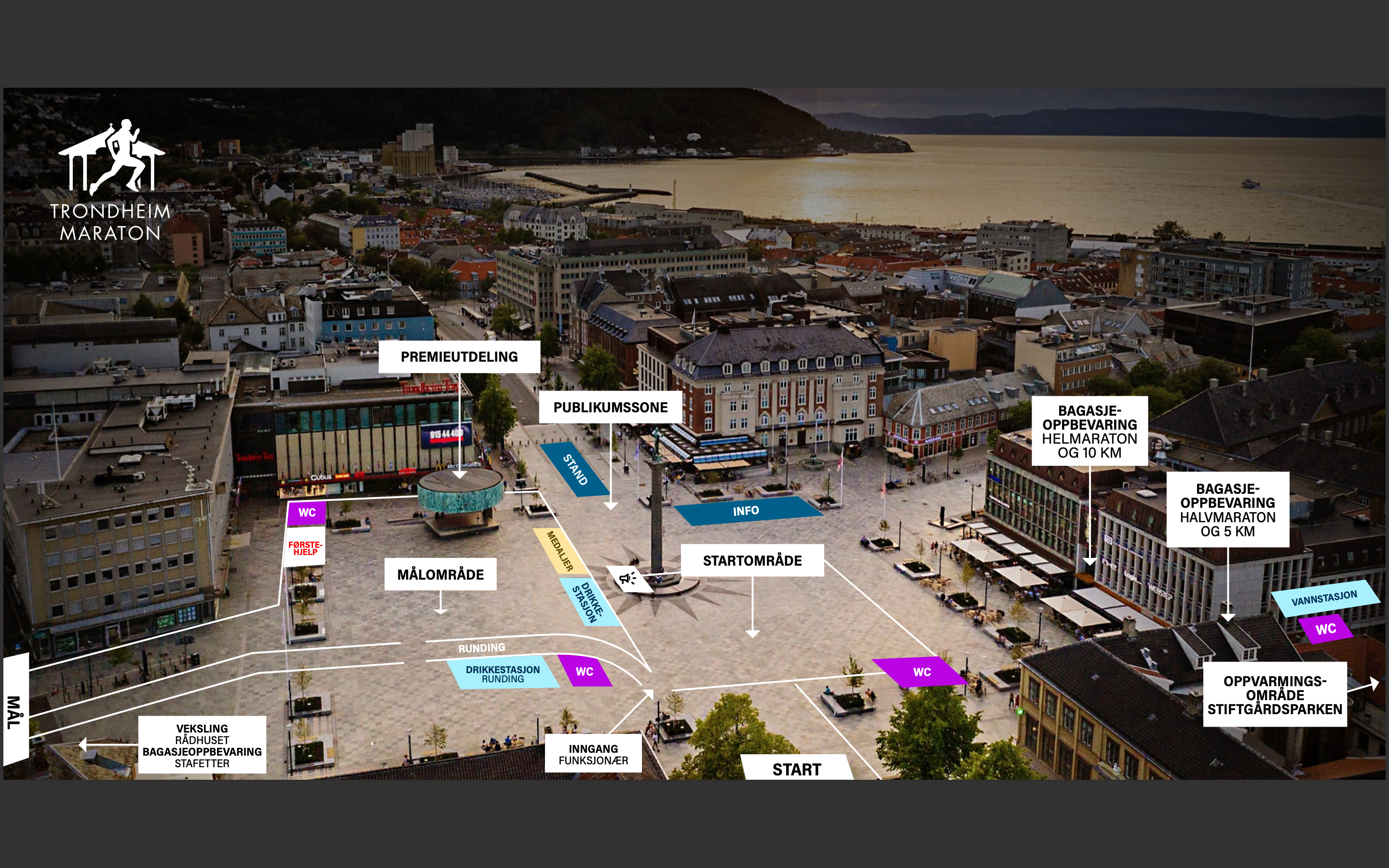Image resolution: width=1389 pixels, height=868 pixels.
Task: Select the purple WC marker above Førstehjelp
Action: pos(307,513)
